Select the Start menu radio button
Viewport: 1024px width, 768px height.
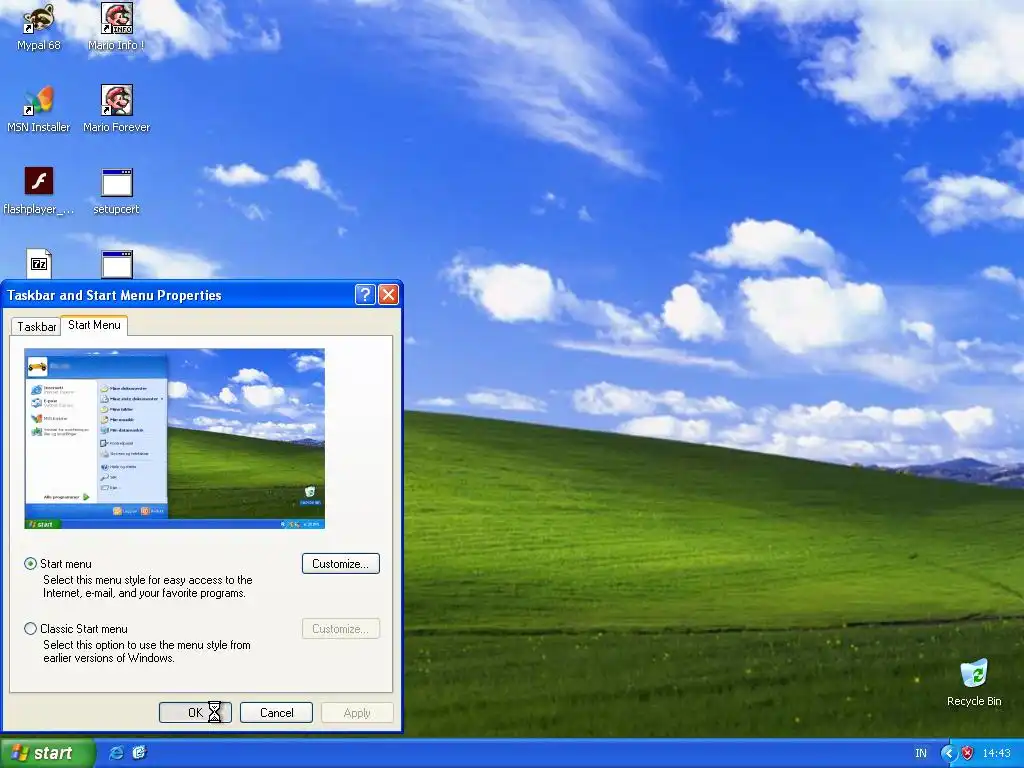coord(30,563)
